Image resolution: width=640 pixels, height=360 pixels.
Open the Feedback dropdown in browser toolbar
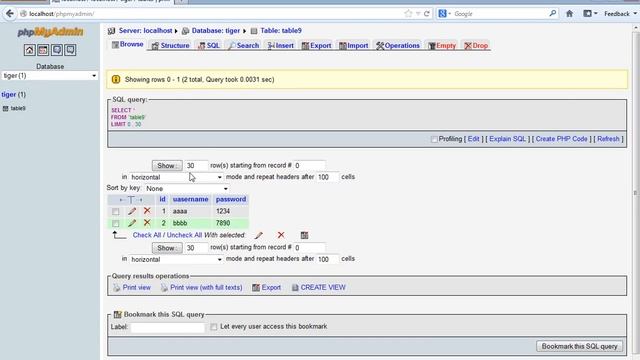click(620, 13)
